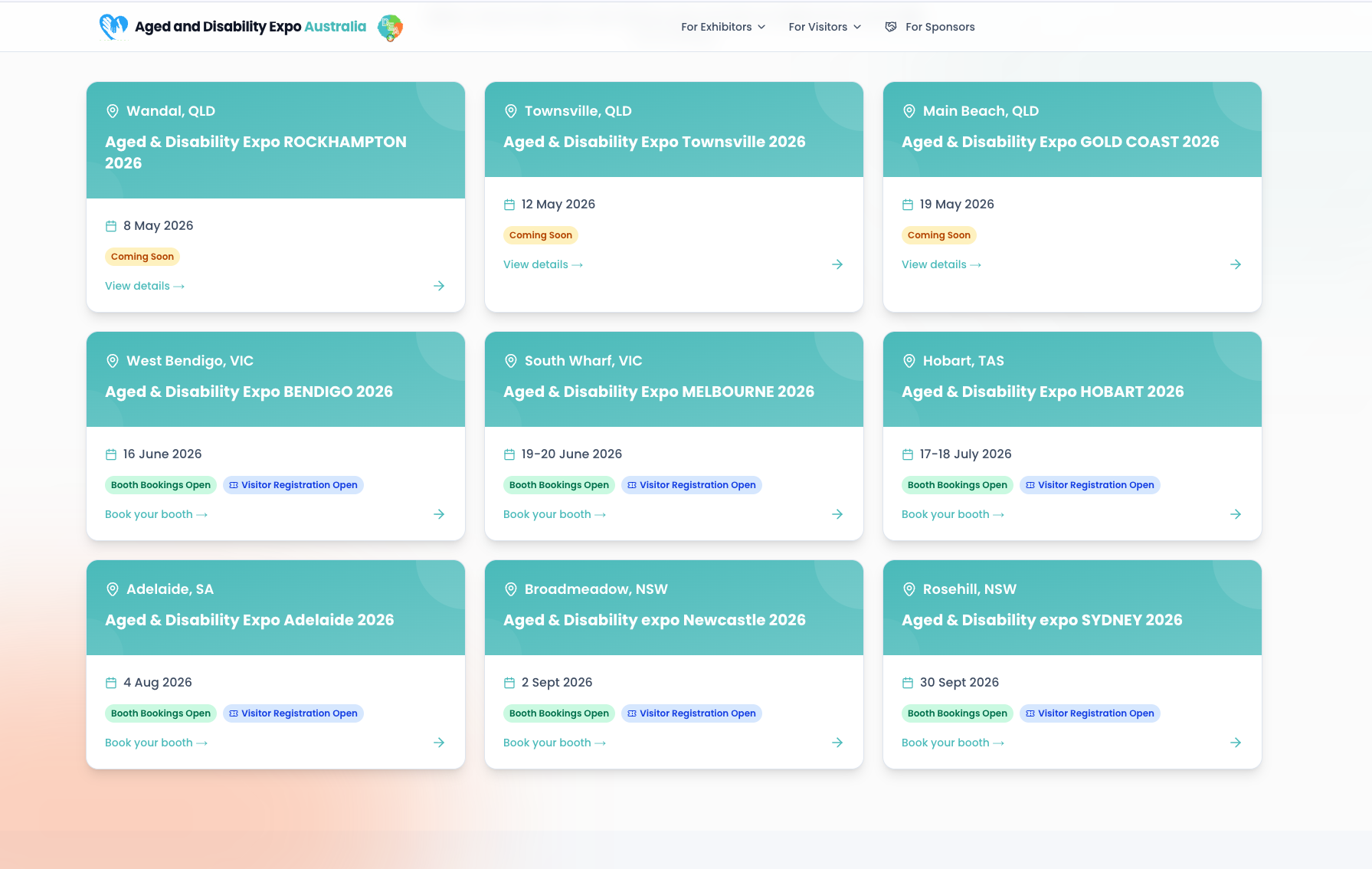This screenshot has height=869, width=1372.
Task: Book your booth for Sydney expo
Action: [953, 743]
